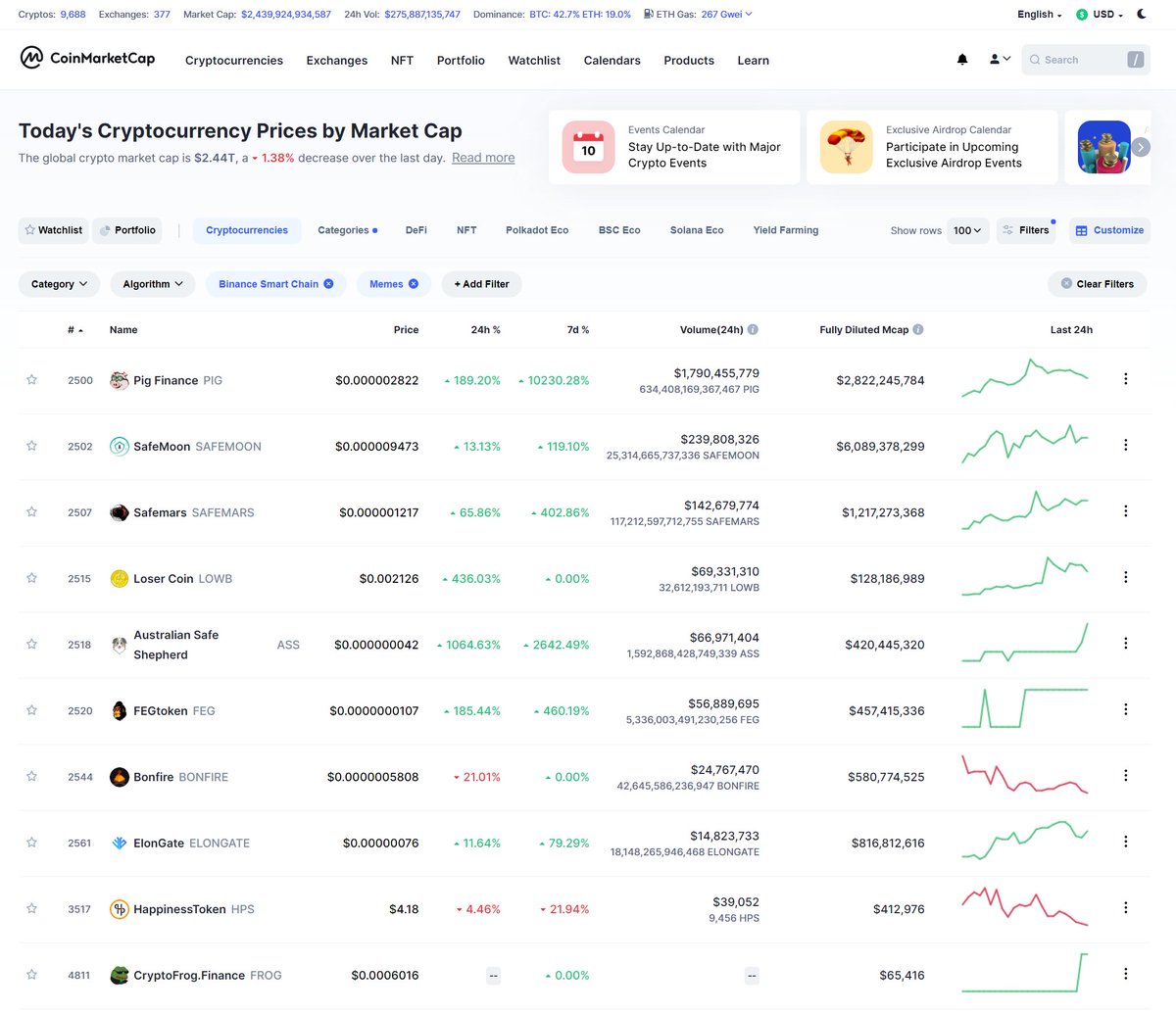Sort by the 24h % column header

pyautogui.click(x=485, y=330)
